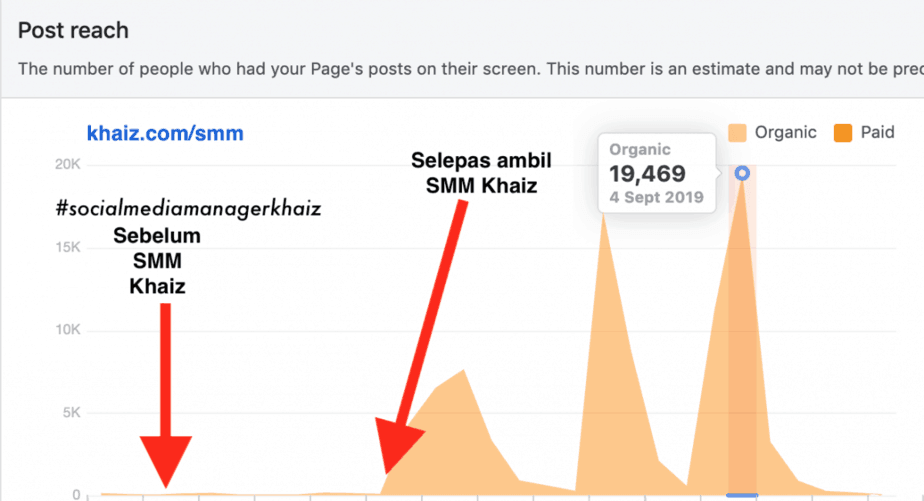Click the 4 Sept 2019 tooltip date
Screen dimensions: 924x501
(x=655, y=197)
